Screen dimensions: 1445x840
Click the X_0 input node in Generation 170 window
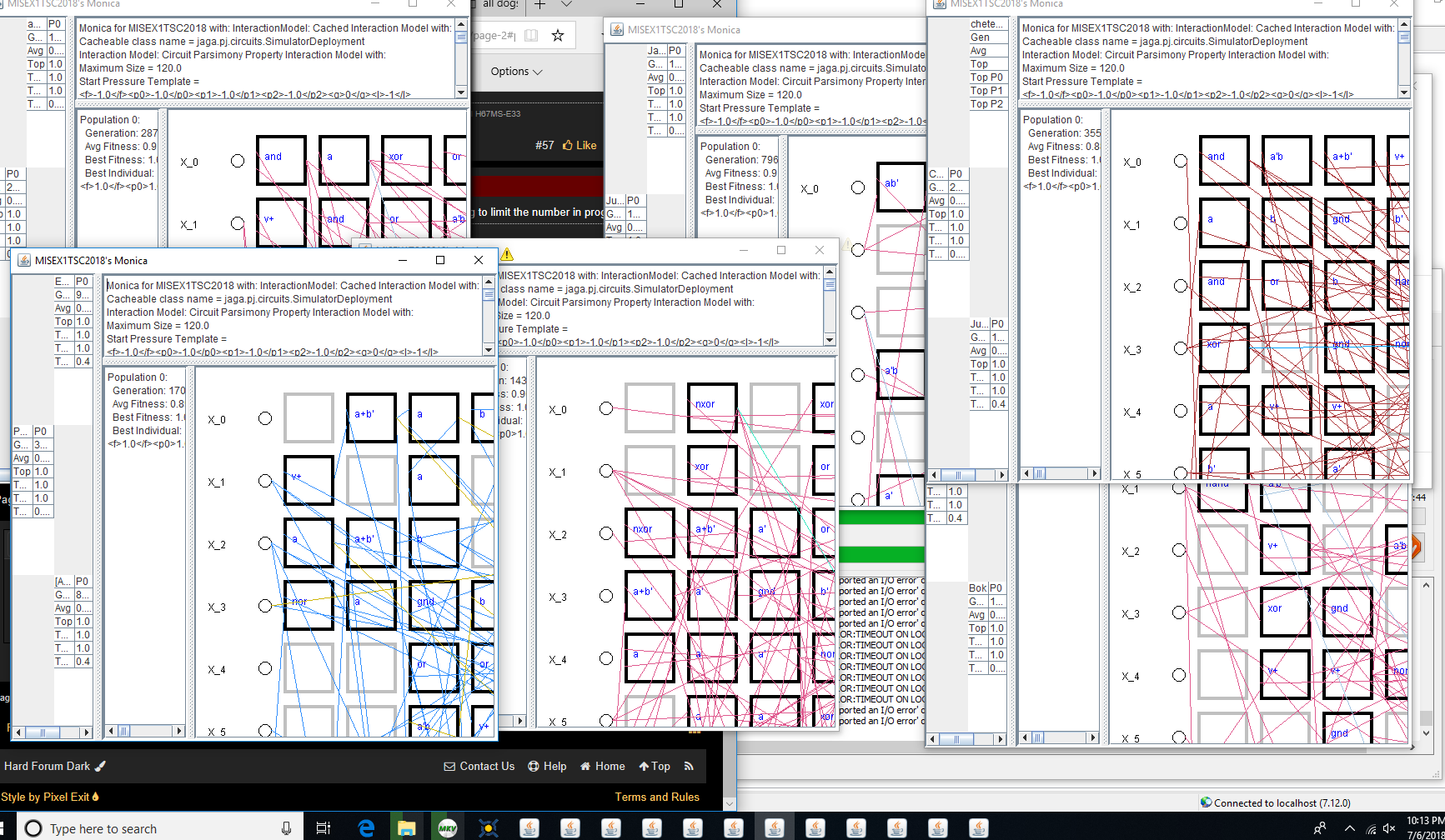click(265, 418)
